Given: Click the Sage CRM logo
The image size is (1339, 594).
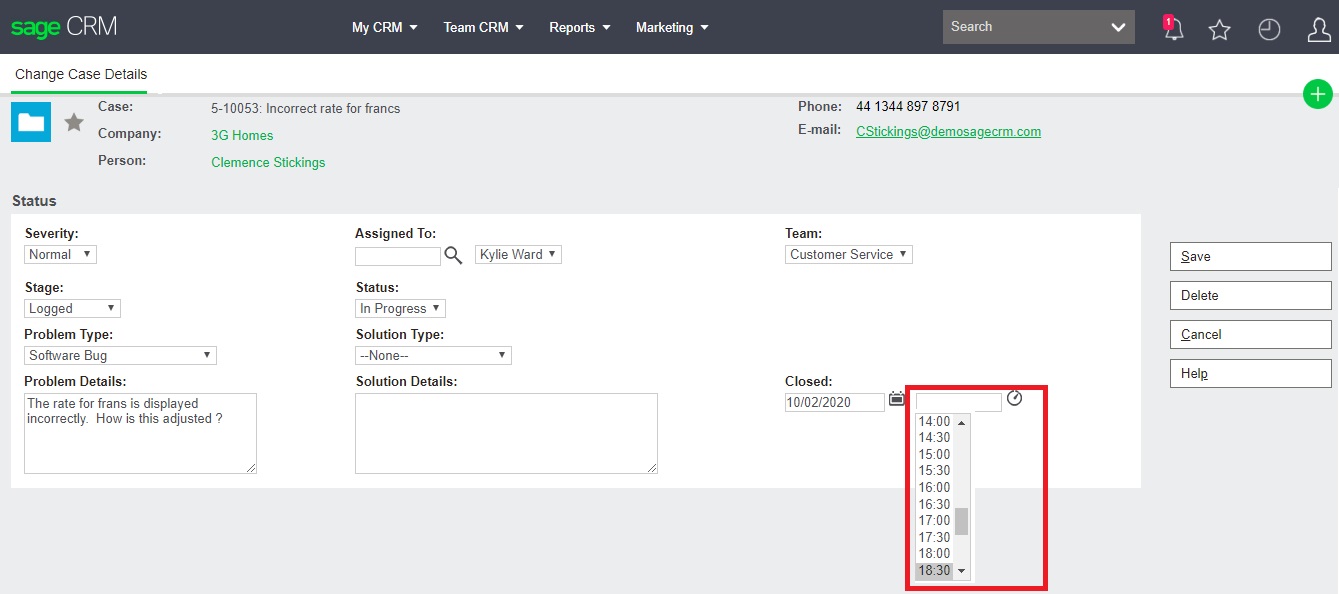Looking at the screenshot, I should pos(64,27).
